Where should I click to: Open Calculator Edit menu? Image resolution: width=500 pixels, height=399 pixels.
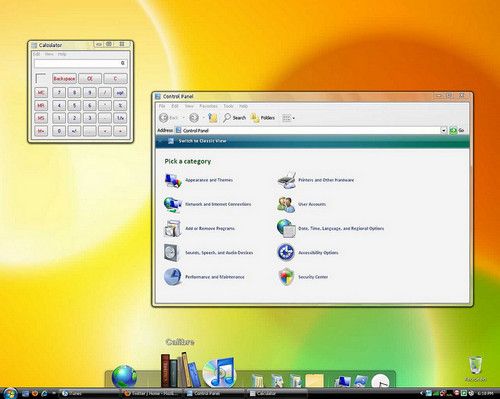pos(36,54)
